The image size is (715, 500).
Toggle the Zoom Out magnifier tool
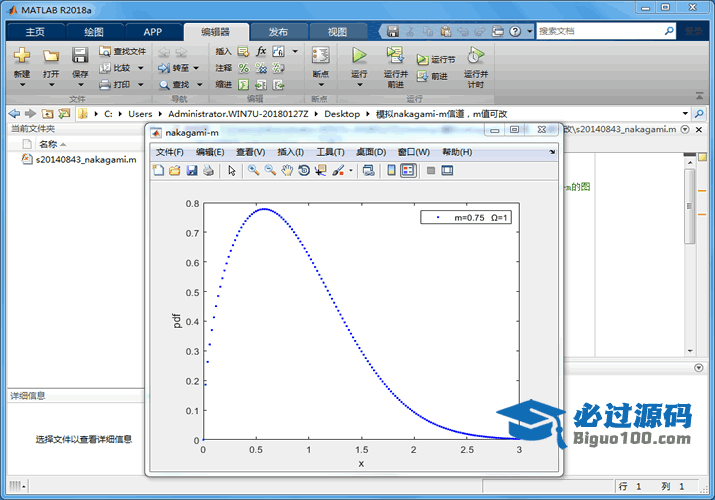point(270,170)
